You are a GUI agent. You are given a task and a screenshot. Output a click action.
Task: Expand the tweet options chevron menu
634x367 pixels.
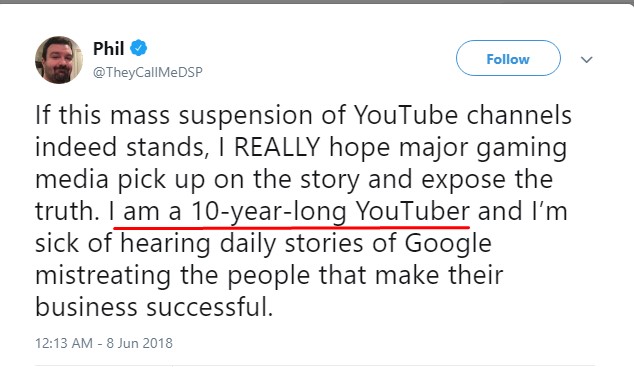pyautogui.click(x=586, y=59)
